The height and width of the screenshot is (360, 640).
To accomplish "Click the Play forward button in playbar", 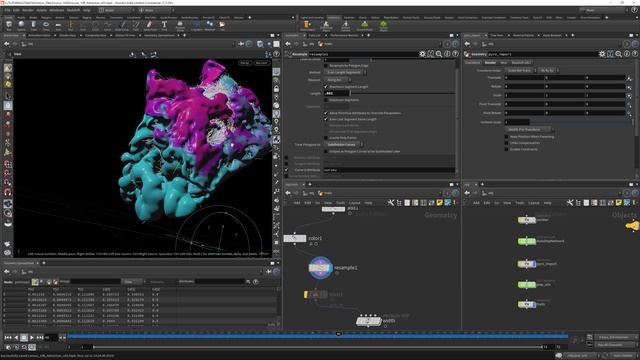I will pyautogui.click(x=31, y=338).
